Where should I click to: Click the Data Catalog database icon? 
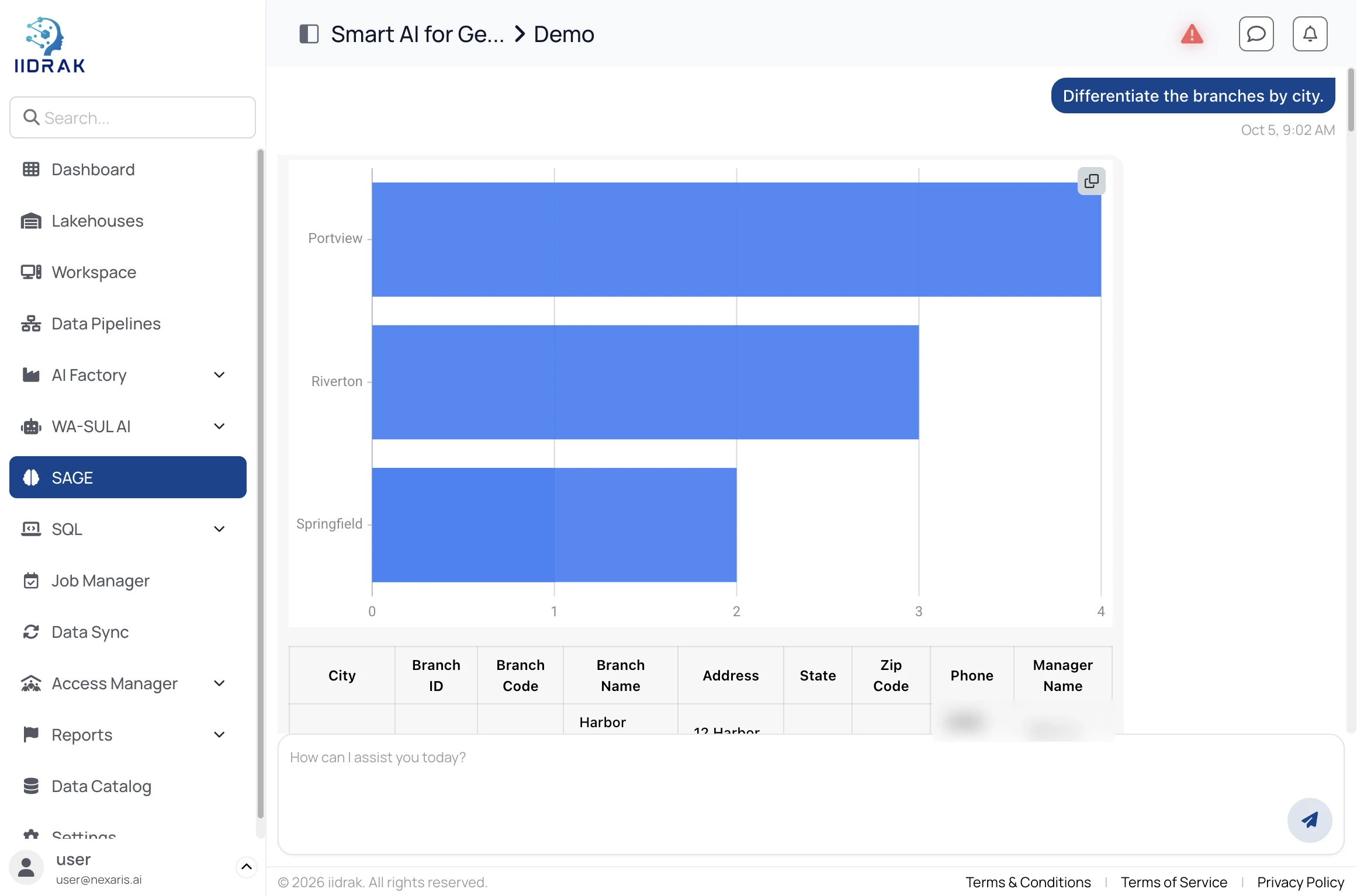point(31,786)
